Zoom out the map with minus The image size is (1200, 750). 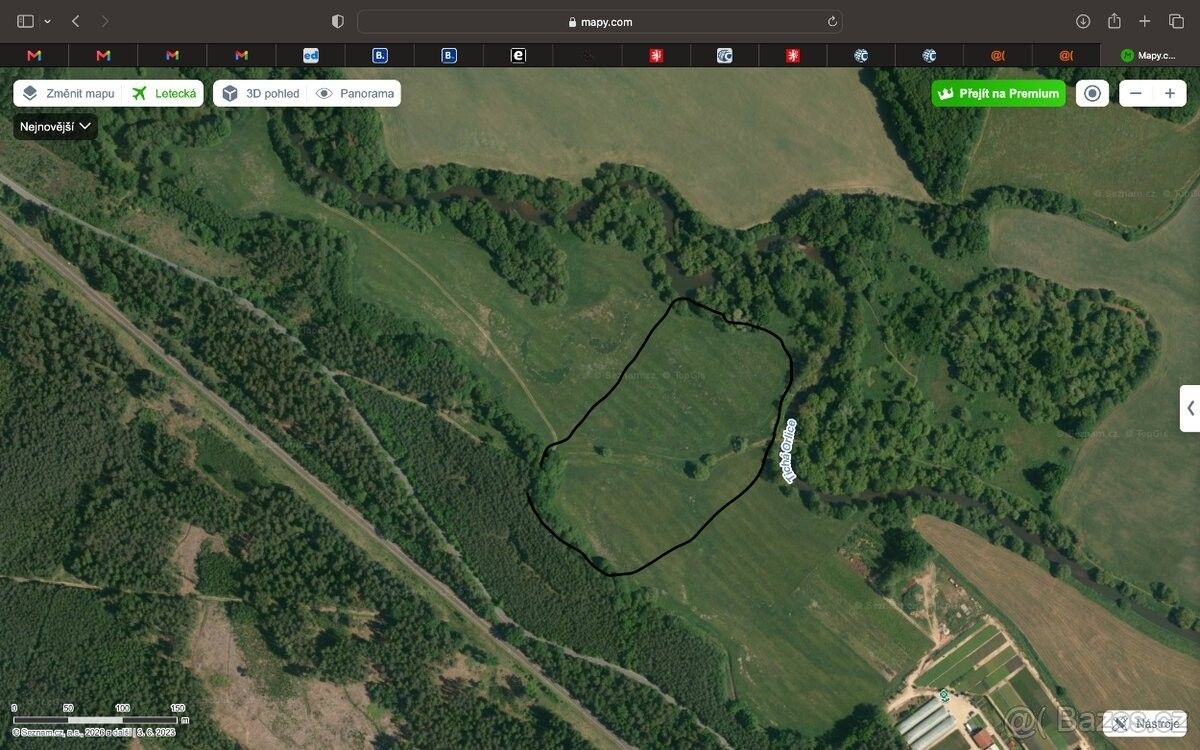pos(1135,93)
